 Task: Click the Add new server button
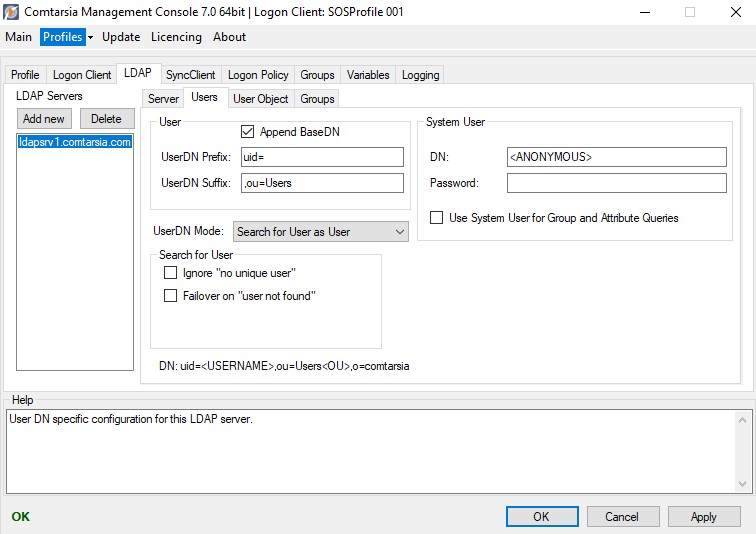(x=44, y=119)
